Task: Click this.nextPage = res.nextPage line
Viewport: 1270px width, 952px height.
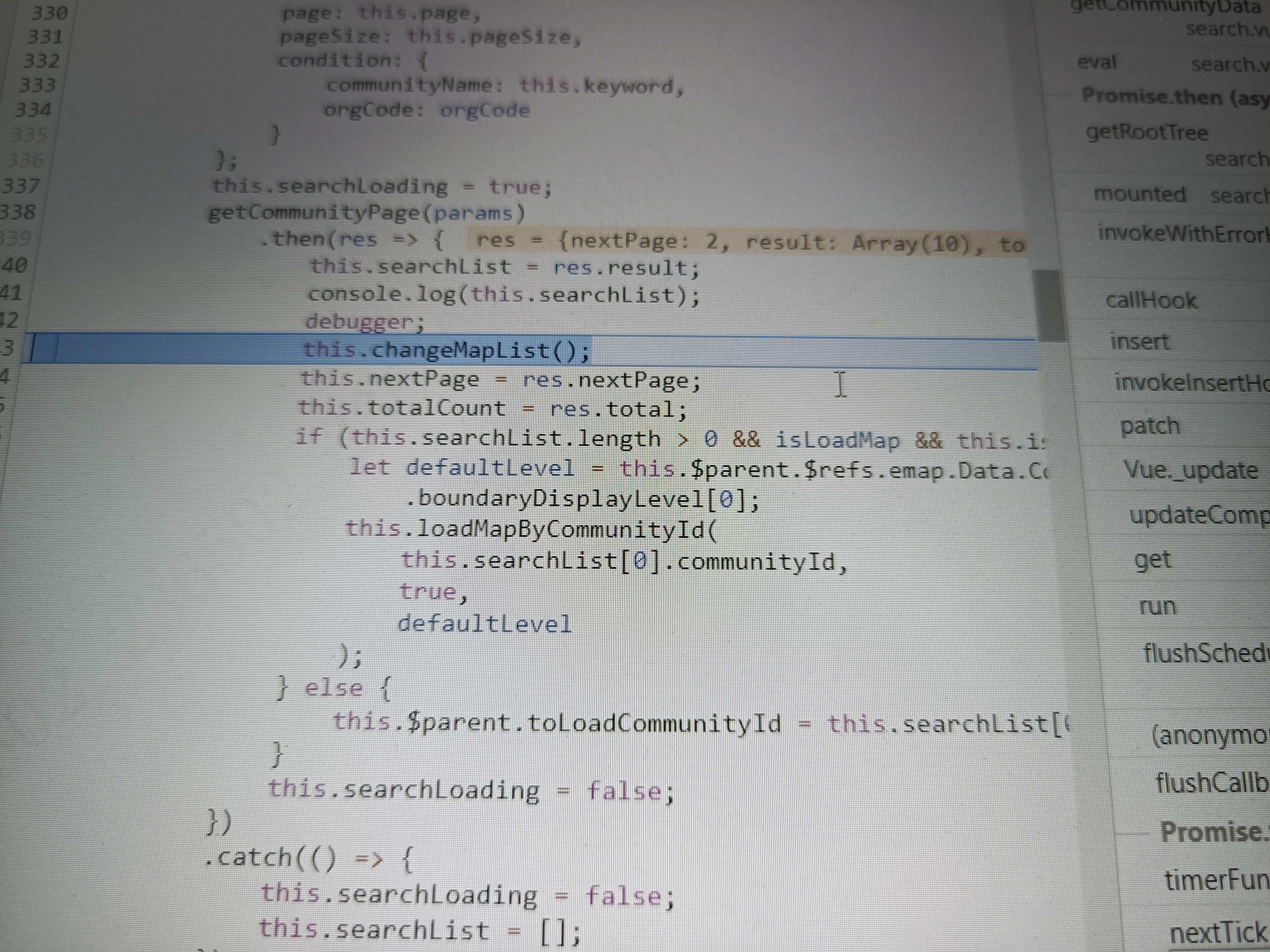Action: point(501,379)
